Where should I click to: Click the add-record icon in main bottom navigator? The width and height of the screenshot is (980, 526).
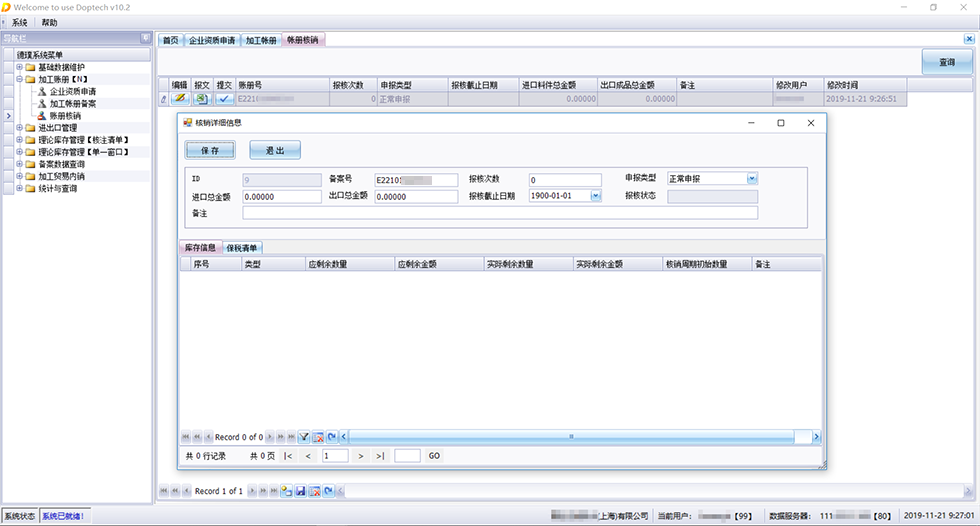point(286,491)
